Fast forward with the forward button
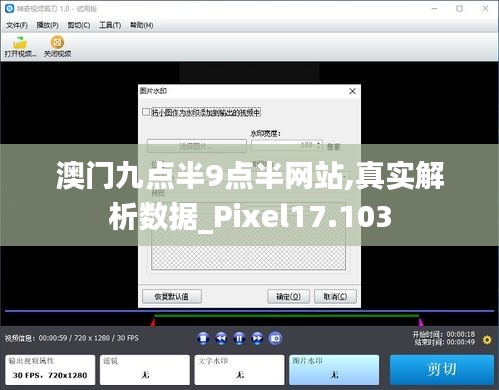Image resolution: width=499 pixels, height=390 pixels. [257, 339]
